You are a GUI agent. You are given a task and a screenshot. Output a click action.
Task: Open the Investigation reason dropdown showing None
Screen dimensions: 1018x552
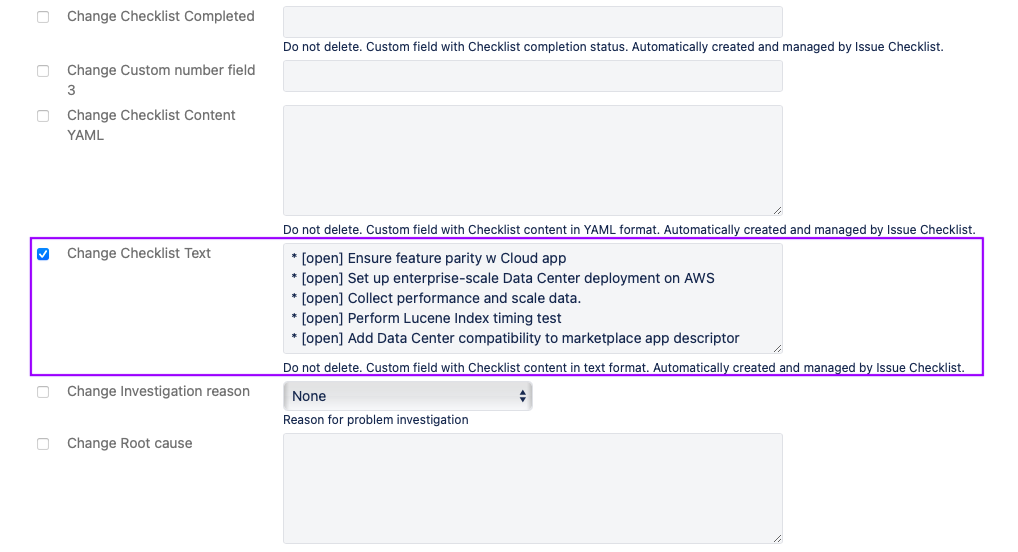pyautogui.click(x=407, y=396)
